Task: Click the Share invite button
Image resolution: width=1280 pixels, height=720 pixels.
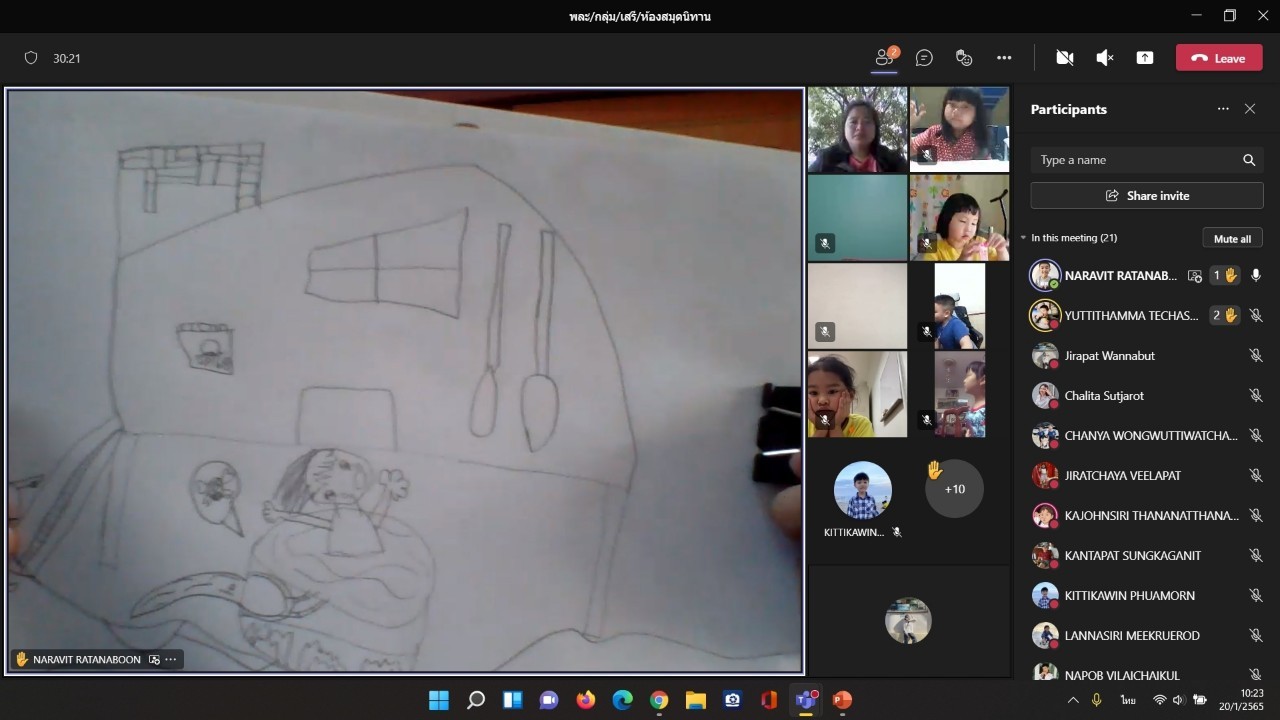Action: pos(1147,196)
